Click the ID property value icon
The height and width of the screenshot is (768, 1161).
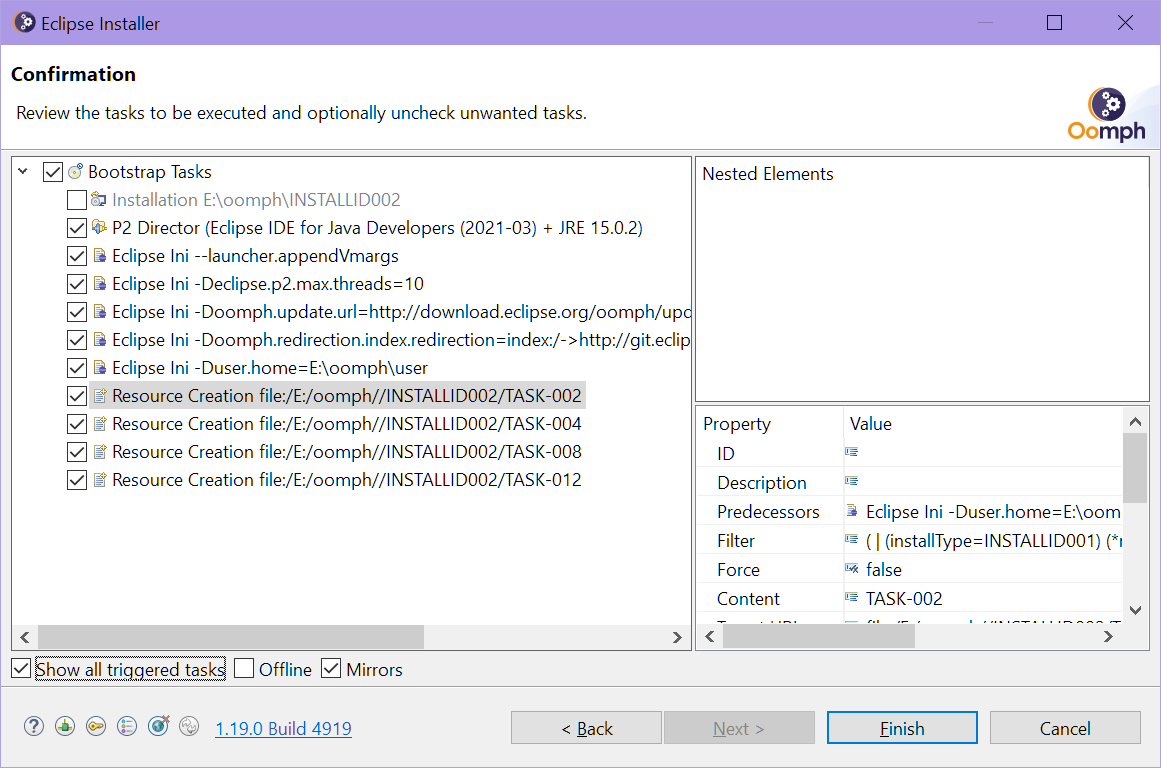[x=851, y=452]
